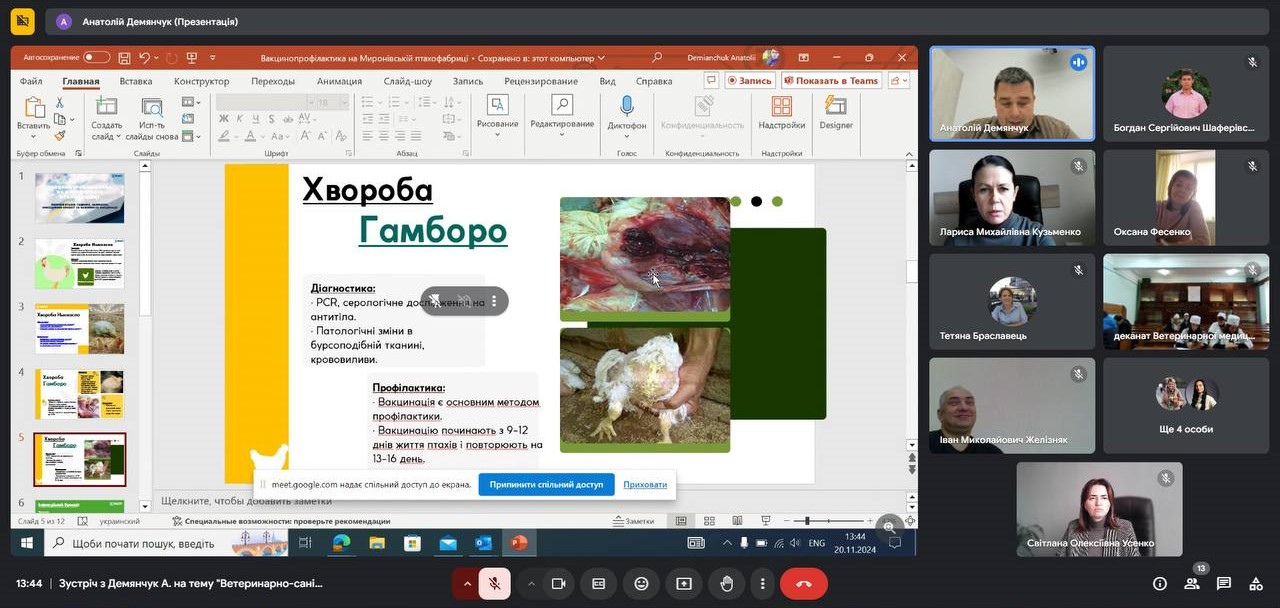
Task: Open more options in the Meet control bar
Action: (x=763, y=584)
